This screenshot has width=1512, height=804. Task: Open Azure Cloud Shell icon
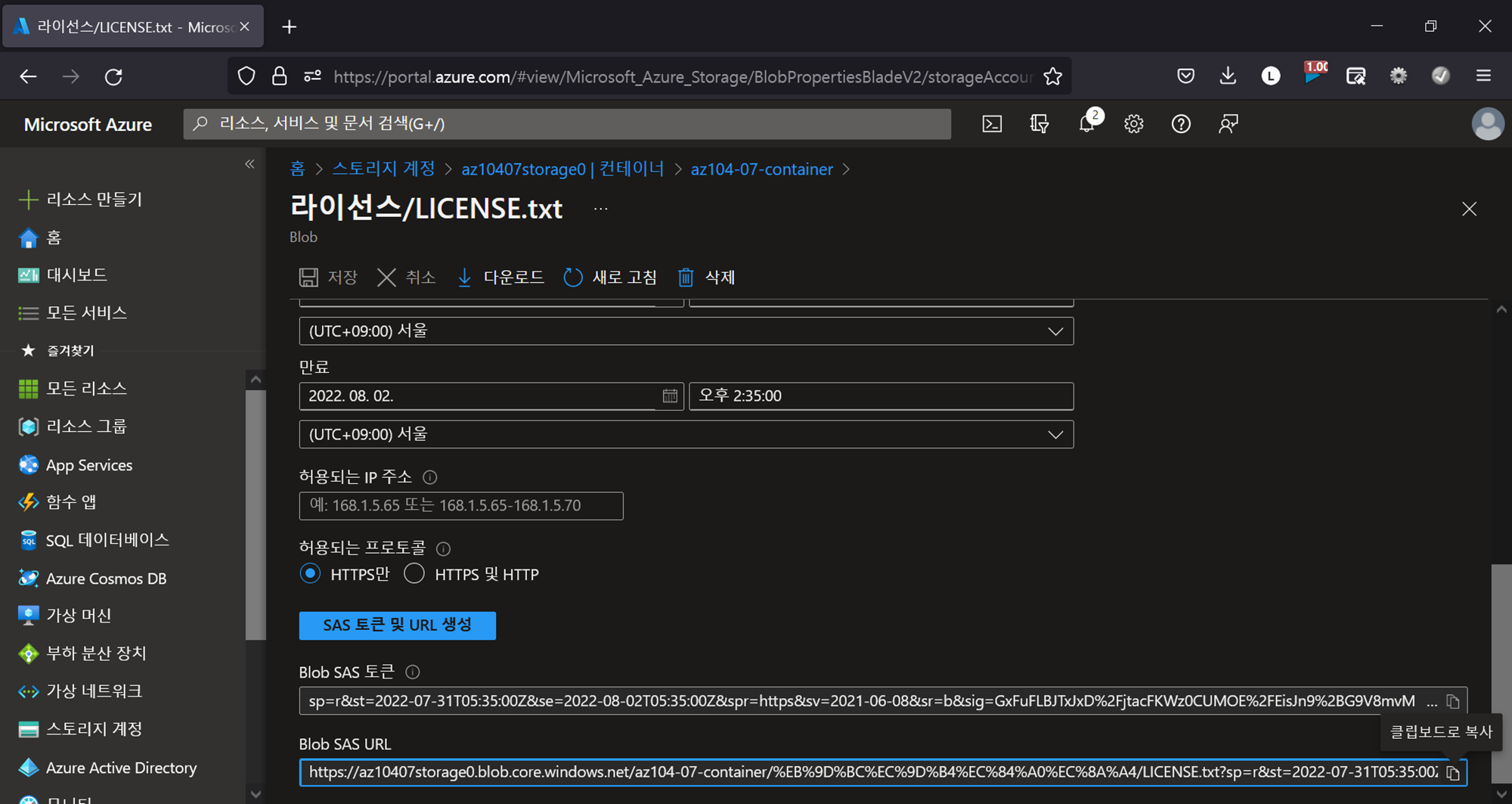tap(992, 124)
